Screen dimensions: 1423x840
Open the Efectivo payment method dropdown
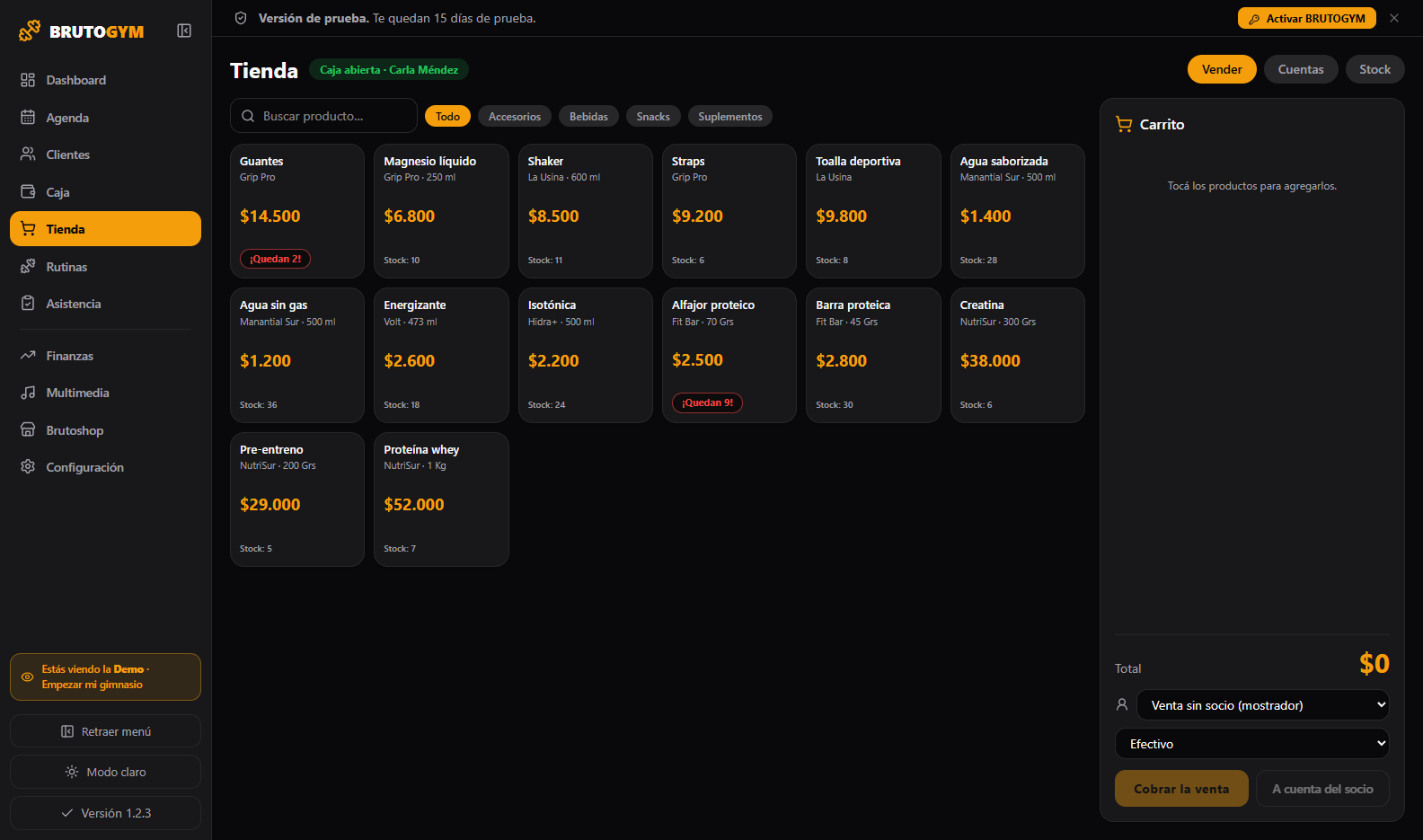1251,744
